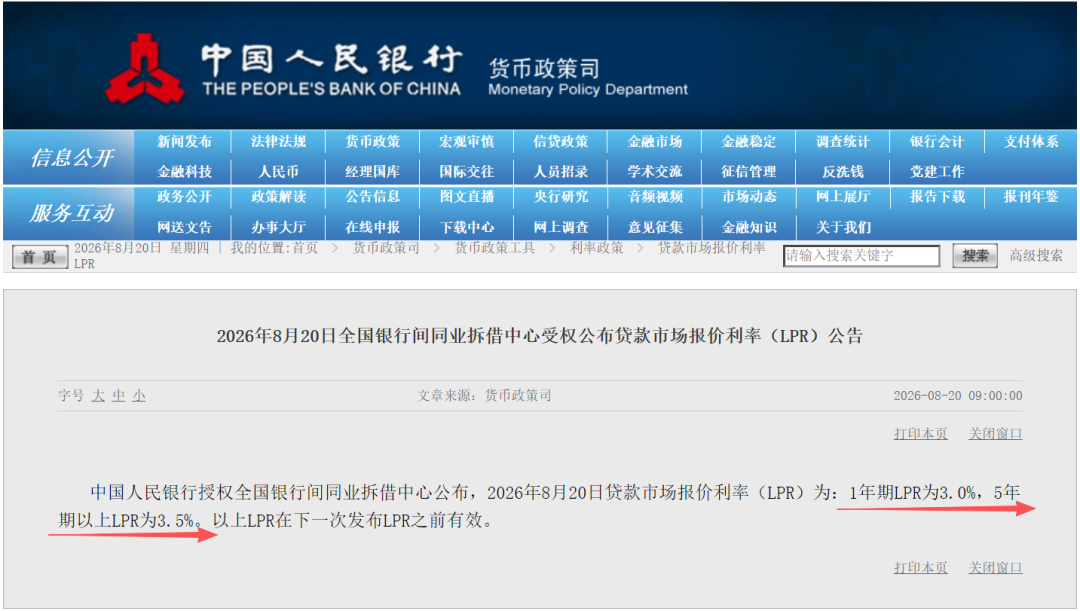Click the People's Bank of China red logo
This screenshot has height=611, width=1080.
[145, 68]
